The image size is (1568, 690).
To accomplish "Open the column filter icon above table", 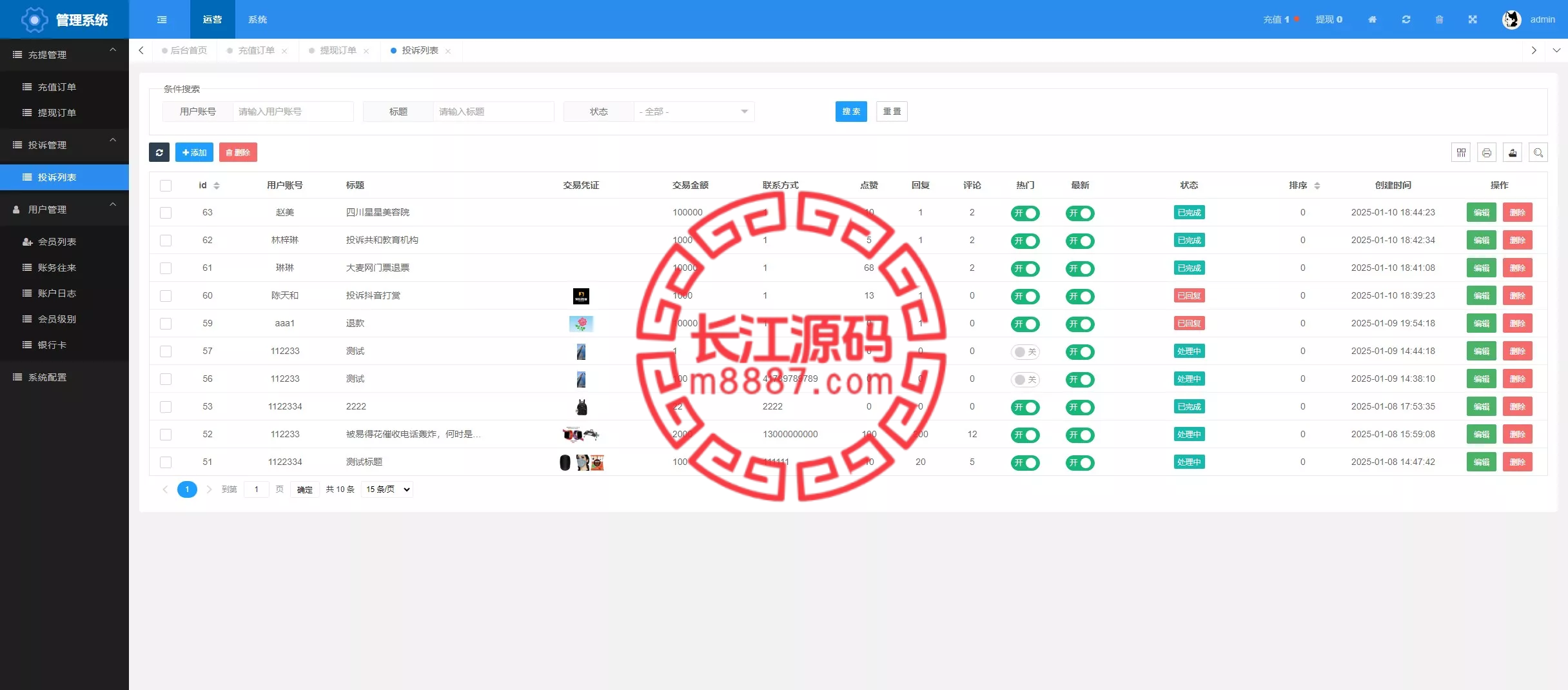I will 1461,152.
